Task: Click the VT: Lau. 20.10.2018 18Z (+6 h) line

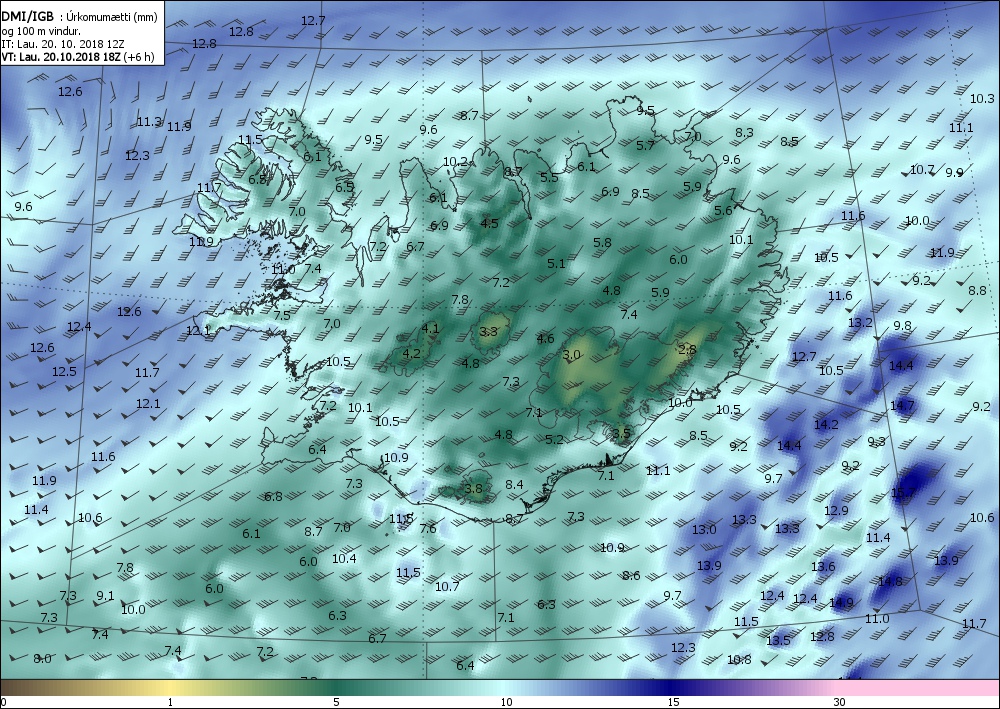Action: click(x=78, y=57)
